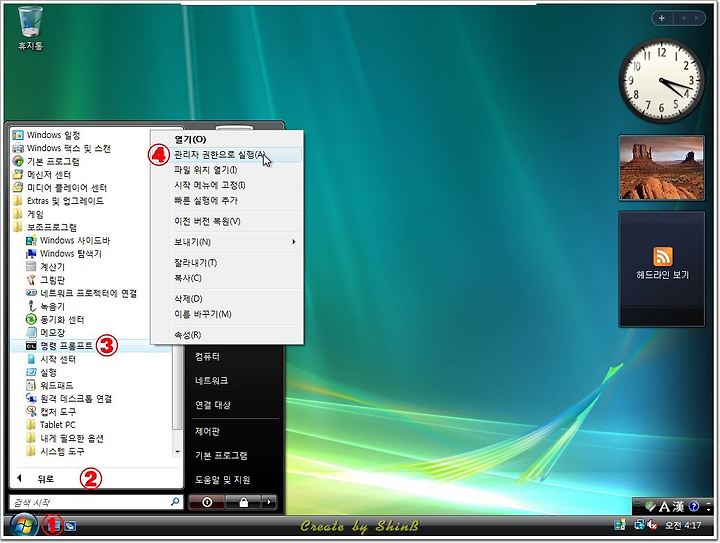Image resolution: width=720 pixels, height=543 pixels.
Task: Open the Recycle Bin desktop icon
Action: (30, 28)
